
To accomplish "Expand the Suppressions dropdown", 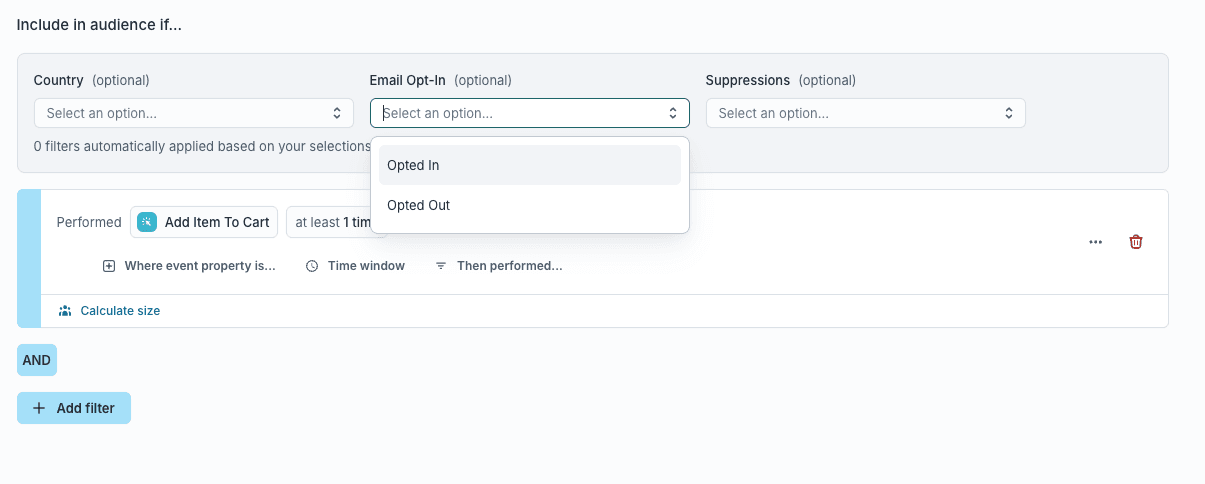I will click(865, 113).
